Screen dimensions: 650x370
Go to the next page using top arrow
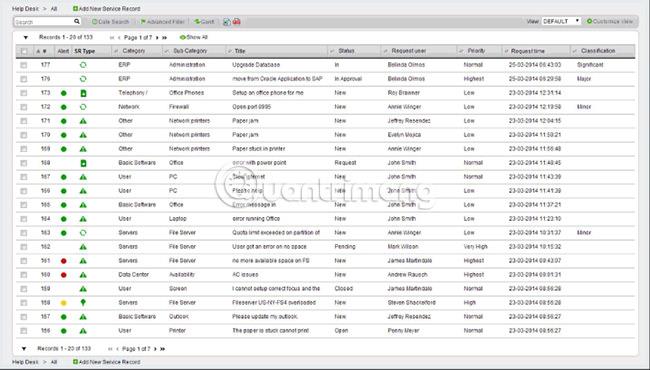(157, 38)
